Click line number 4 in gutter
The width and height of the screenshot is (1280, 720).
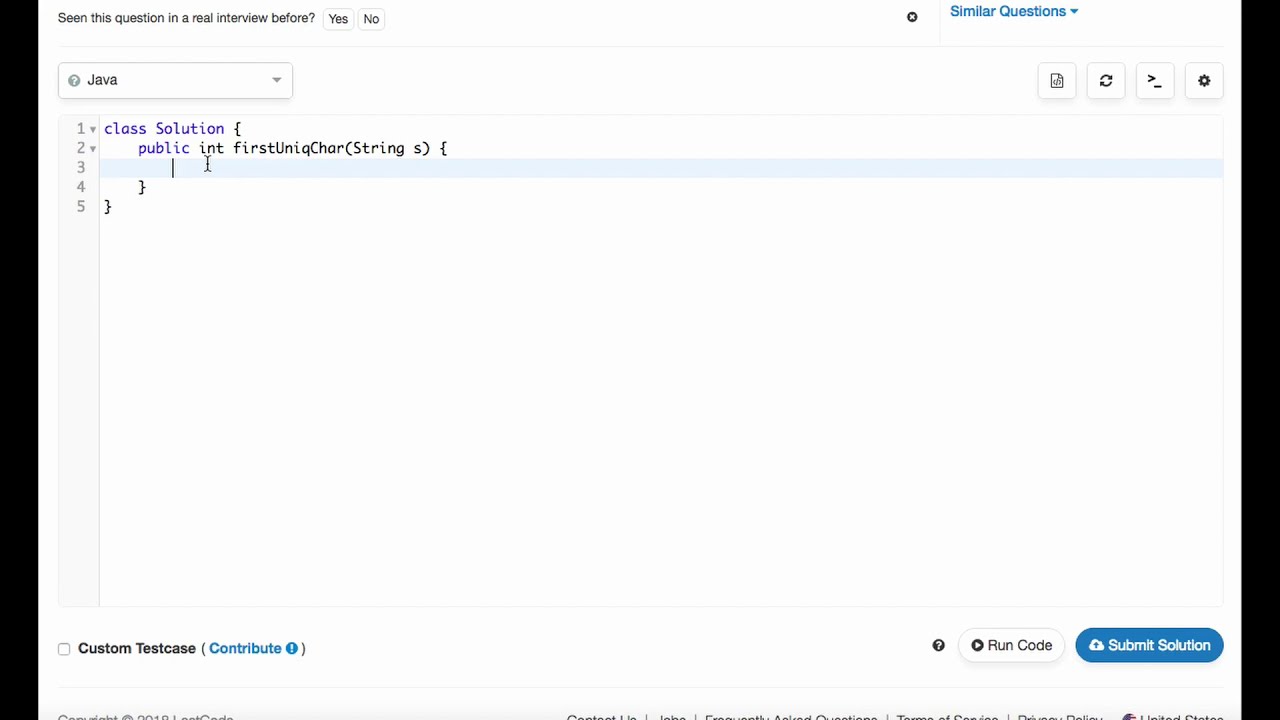pyautogui.click(x=81, y=187)
